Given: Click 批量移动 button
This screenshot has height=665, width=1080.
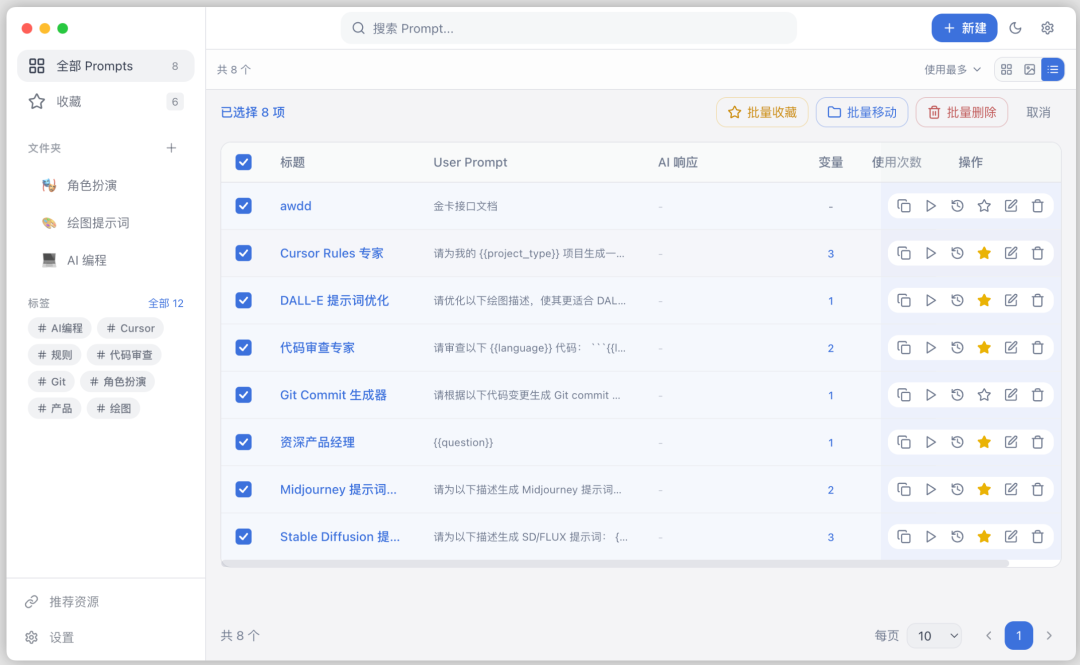Looking at the screenshot, I should (862, 112).
